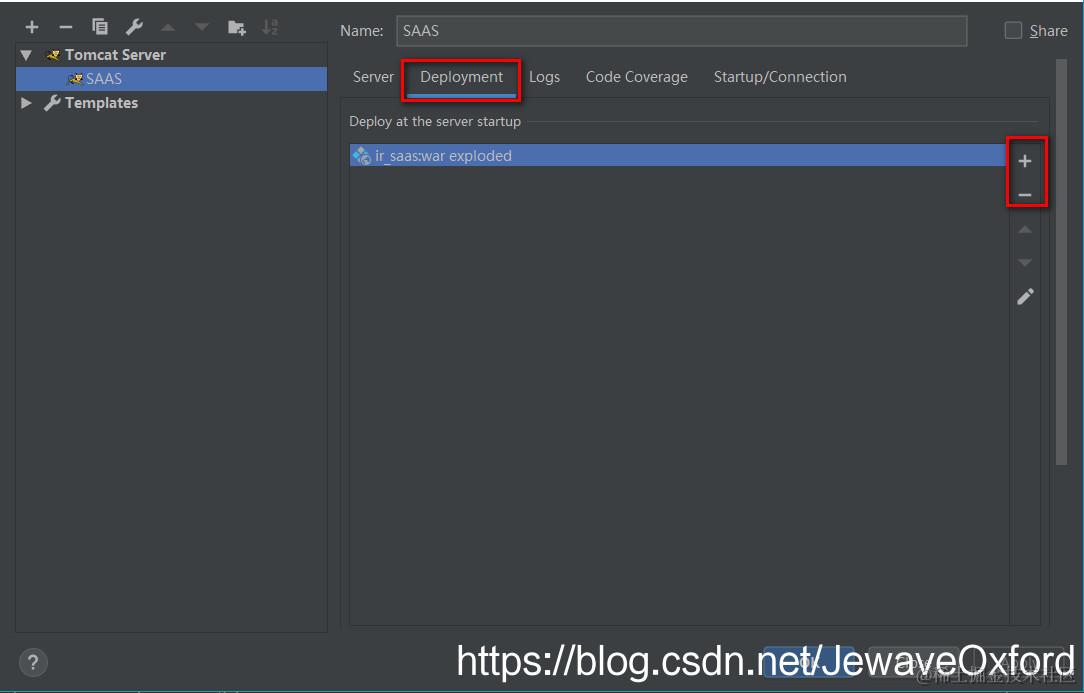The width and height of the screenshot is (1084, 693).
Task: Move deployment artifact down
Action: [x=1025, y=263]
